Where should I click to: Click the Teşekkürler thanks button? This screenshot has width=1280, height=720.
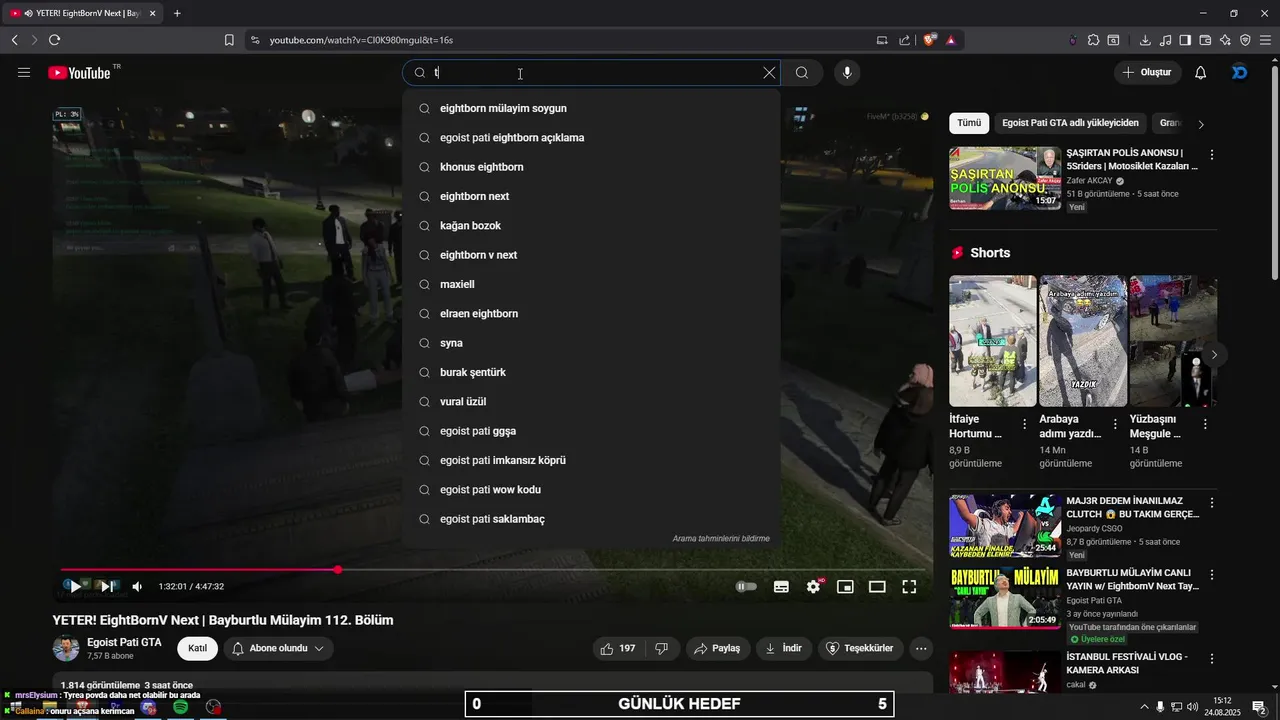[861, 648]
